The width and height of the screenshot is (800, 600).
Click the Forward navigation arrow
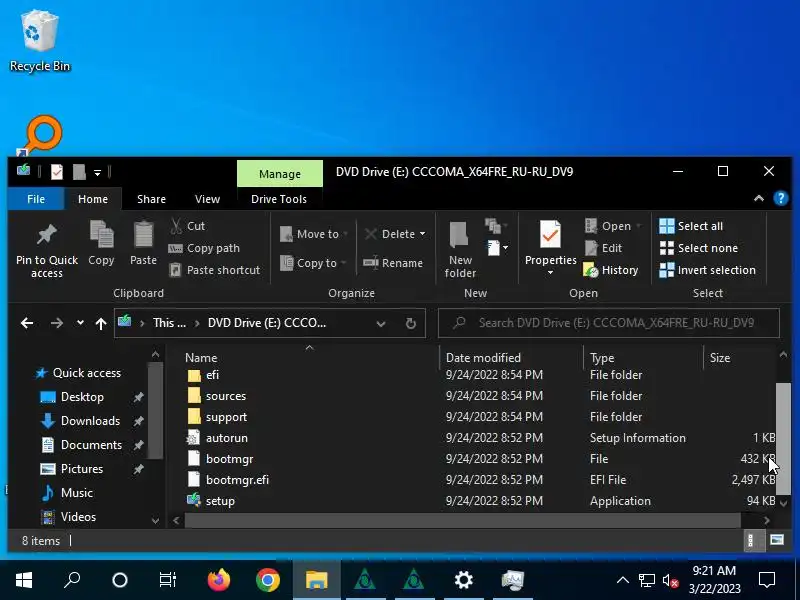pos(57,323)
